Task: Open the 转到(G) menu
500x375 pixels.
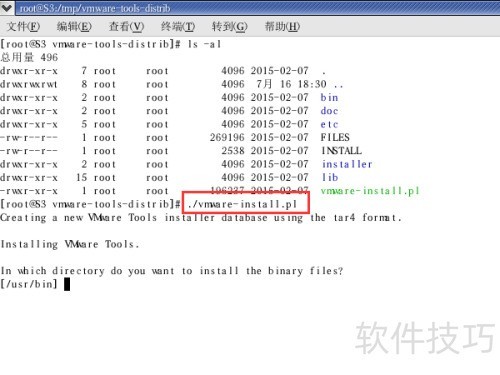Action: 230,26
